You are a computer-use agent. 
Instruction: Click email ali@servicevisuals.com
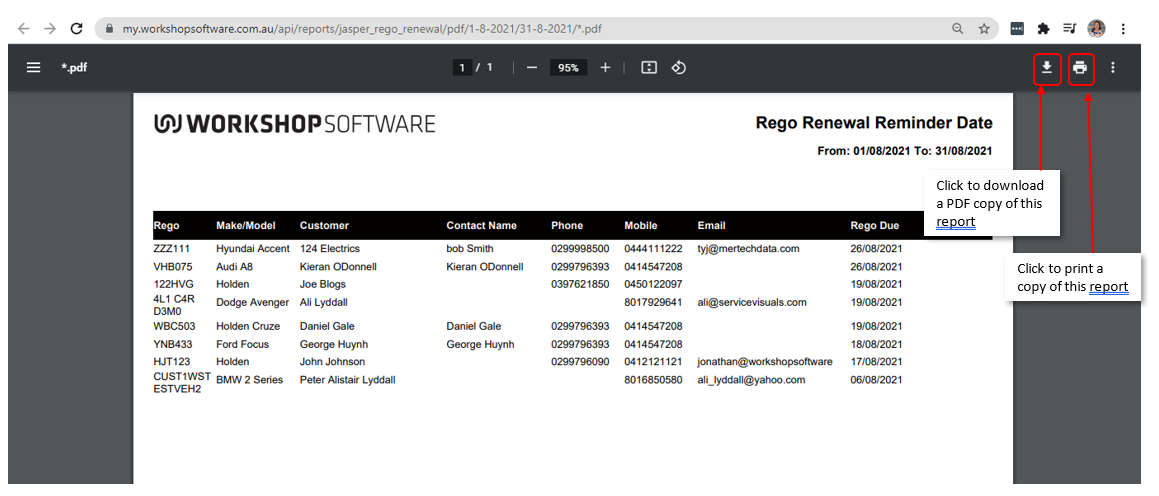point(752,302)
